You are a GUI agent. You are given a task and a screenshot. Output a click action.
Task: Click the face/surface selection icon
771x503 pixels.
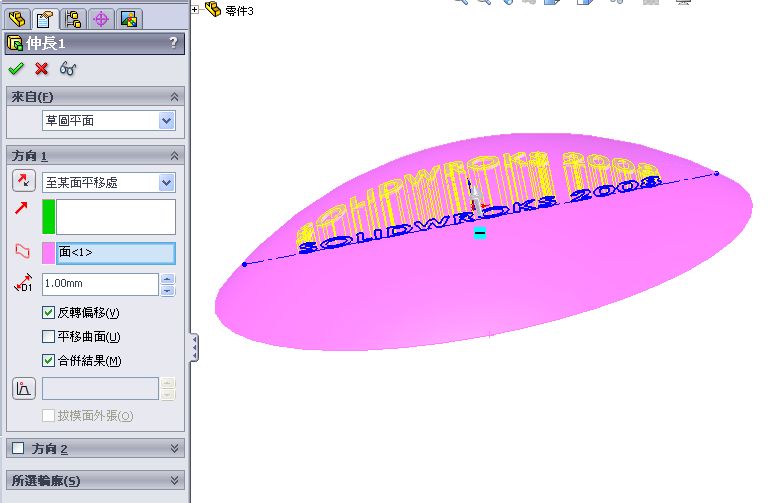tap(22, 251)
